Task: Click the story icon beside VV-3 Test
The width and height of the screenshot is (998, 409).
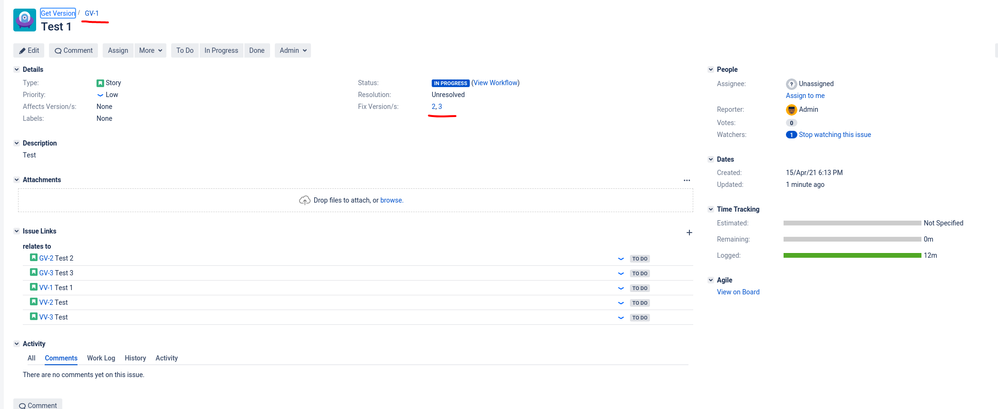Action: (34, 316)
